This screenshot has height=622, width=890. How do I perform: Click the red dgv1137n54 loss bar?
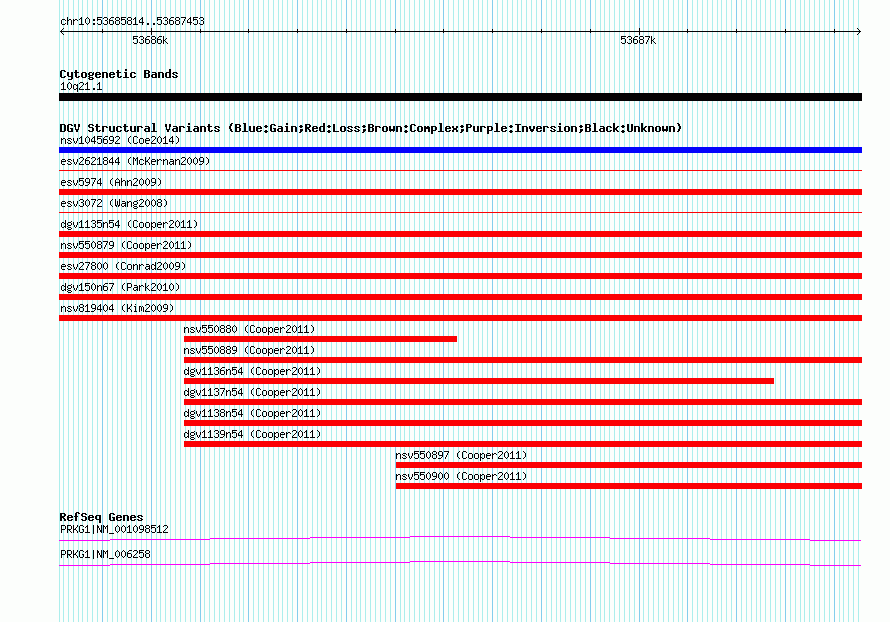tap(523, 402)
